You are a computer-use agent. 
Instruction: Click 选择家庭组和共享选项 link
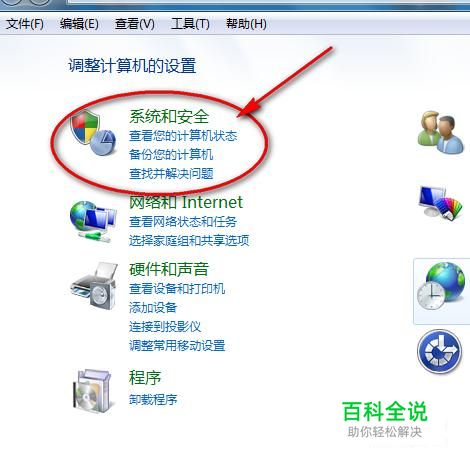point(189,240)
